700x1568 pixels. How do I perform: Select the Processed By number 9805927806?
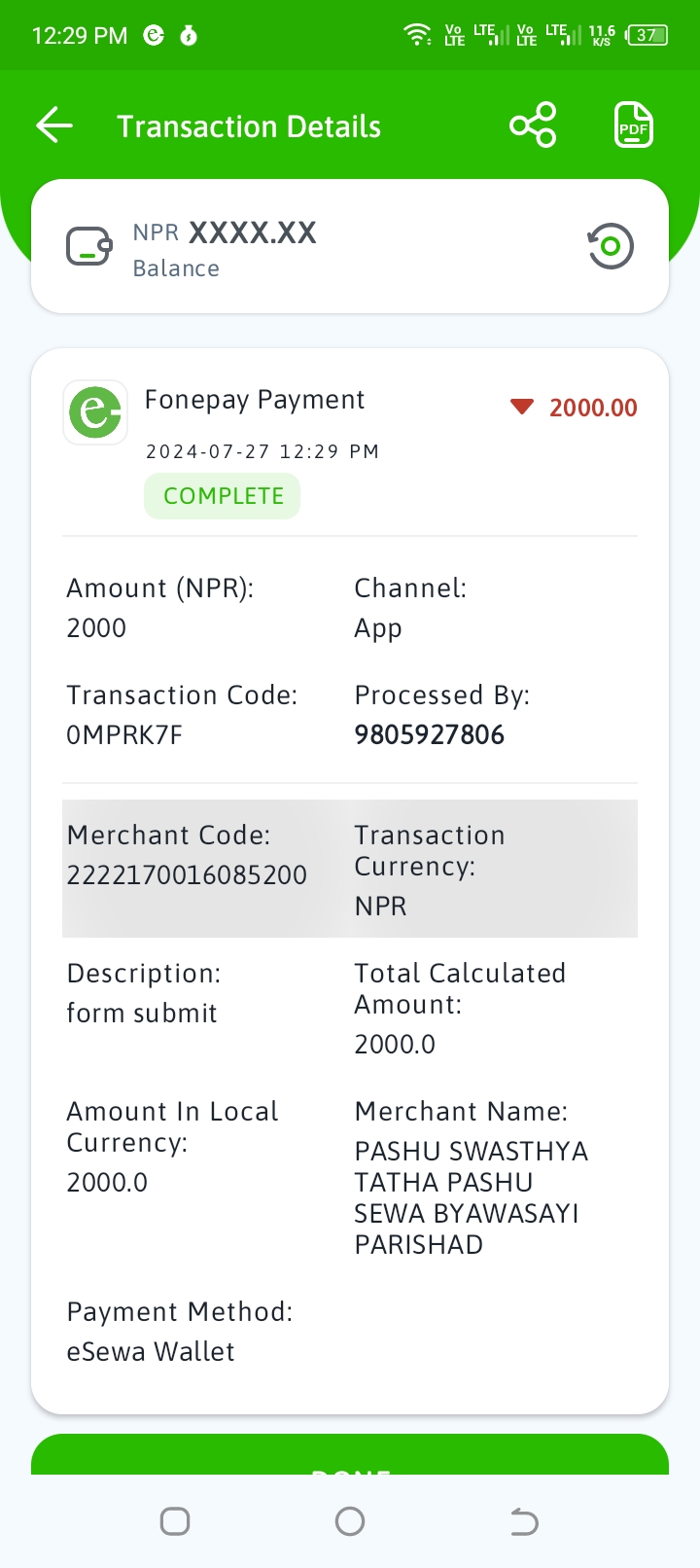pyautogui.click(x=430, y=734)
